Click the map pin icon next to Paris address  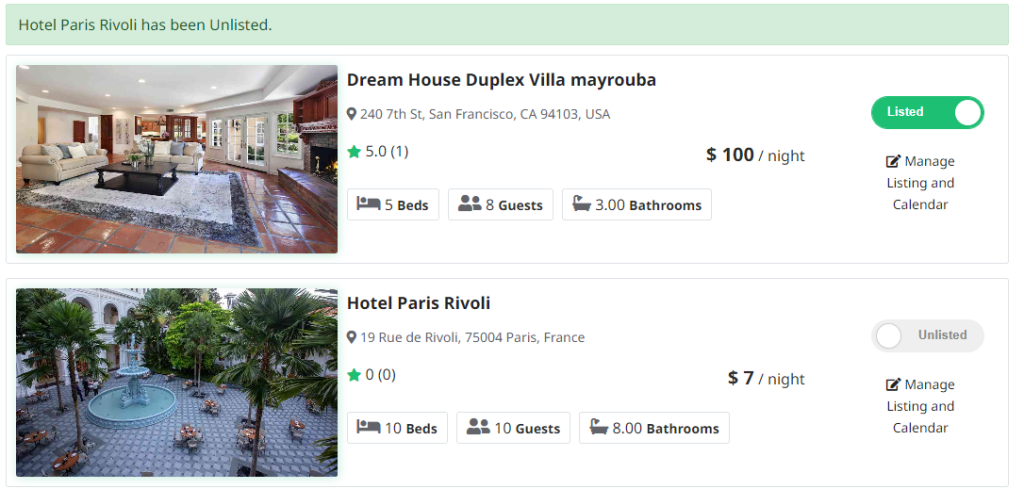tap(352, 337)
